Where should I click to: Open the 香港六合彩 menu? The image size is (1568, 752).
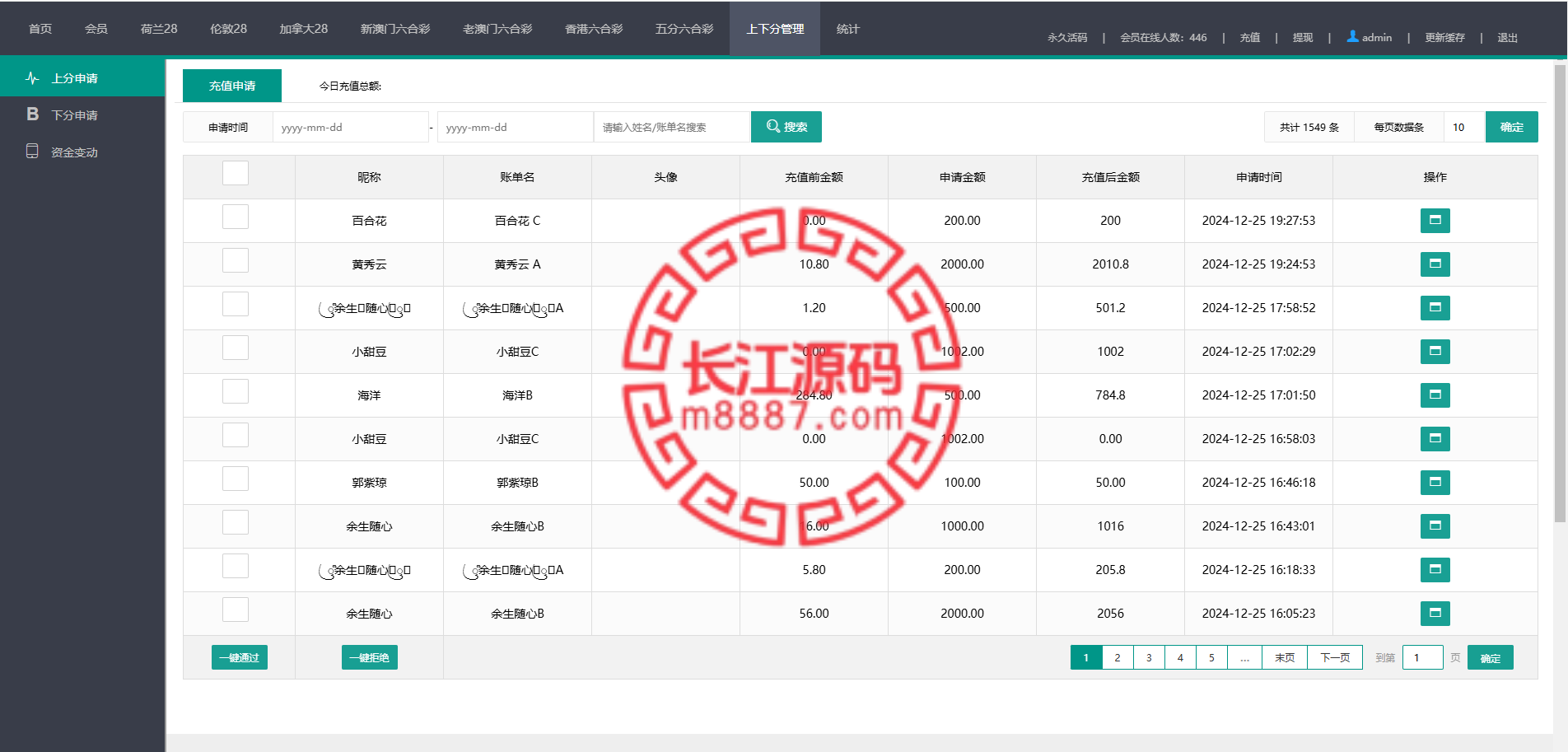(594, 29)
